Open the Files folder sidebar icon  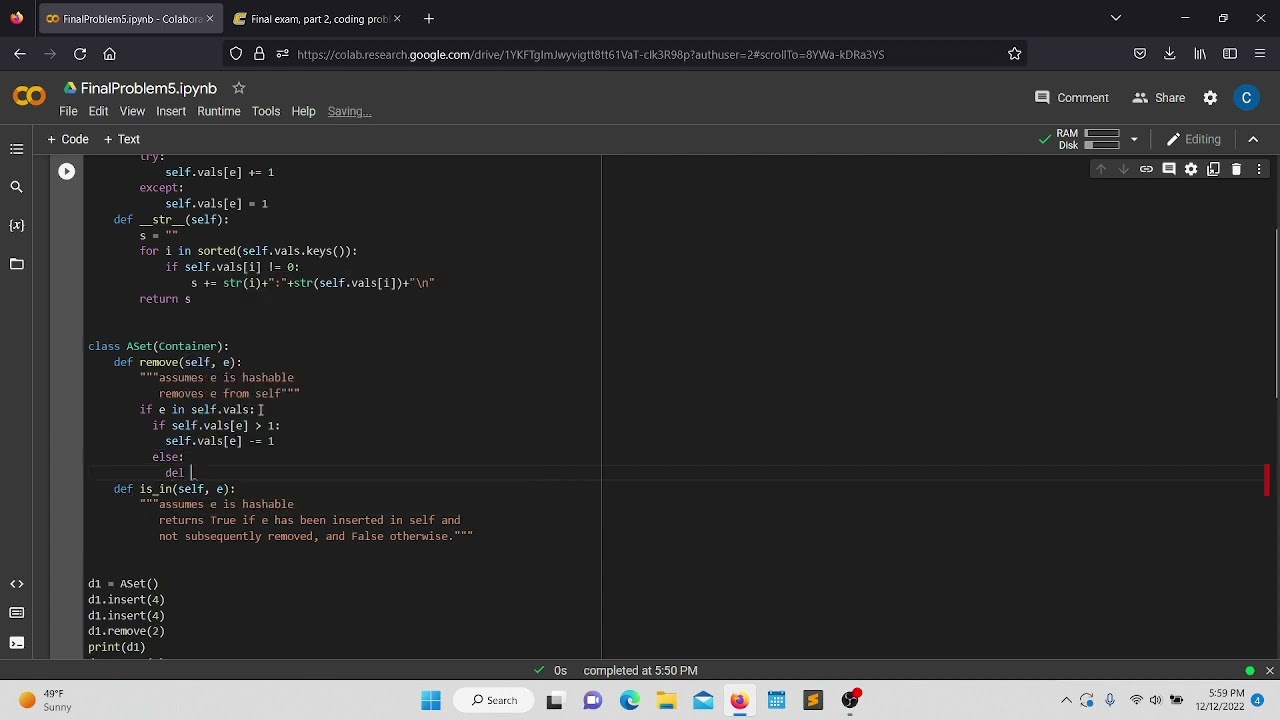(x=17, y=264)
